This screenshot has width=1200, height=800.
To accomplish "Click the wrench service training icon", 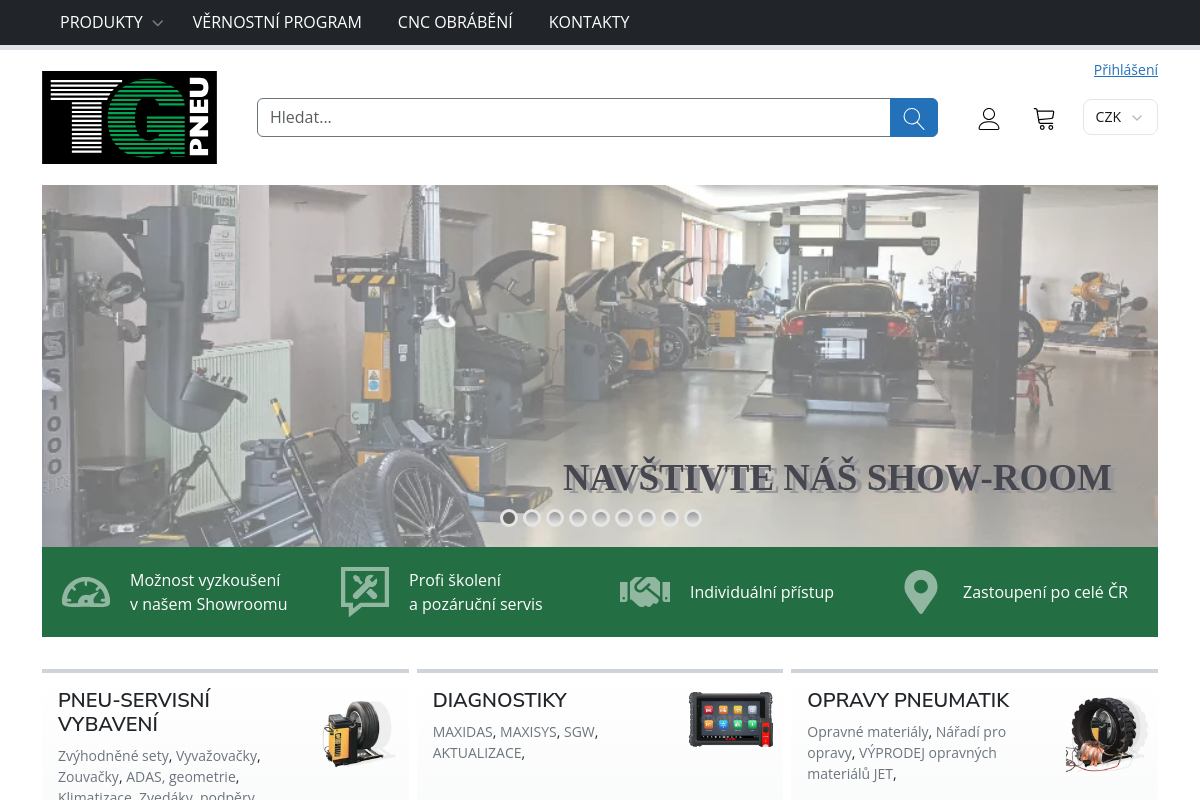I will (x=364, y=591).
